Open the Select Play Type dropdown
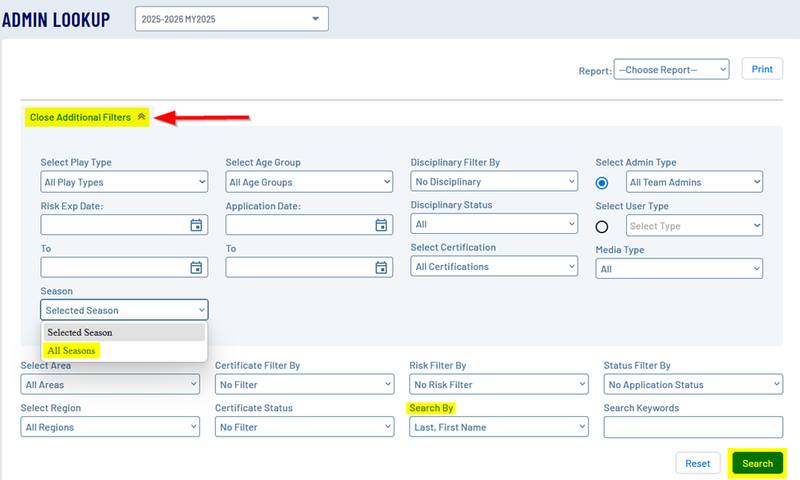The image size is (800, 480). [x=124, y=182]
